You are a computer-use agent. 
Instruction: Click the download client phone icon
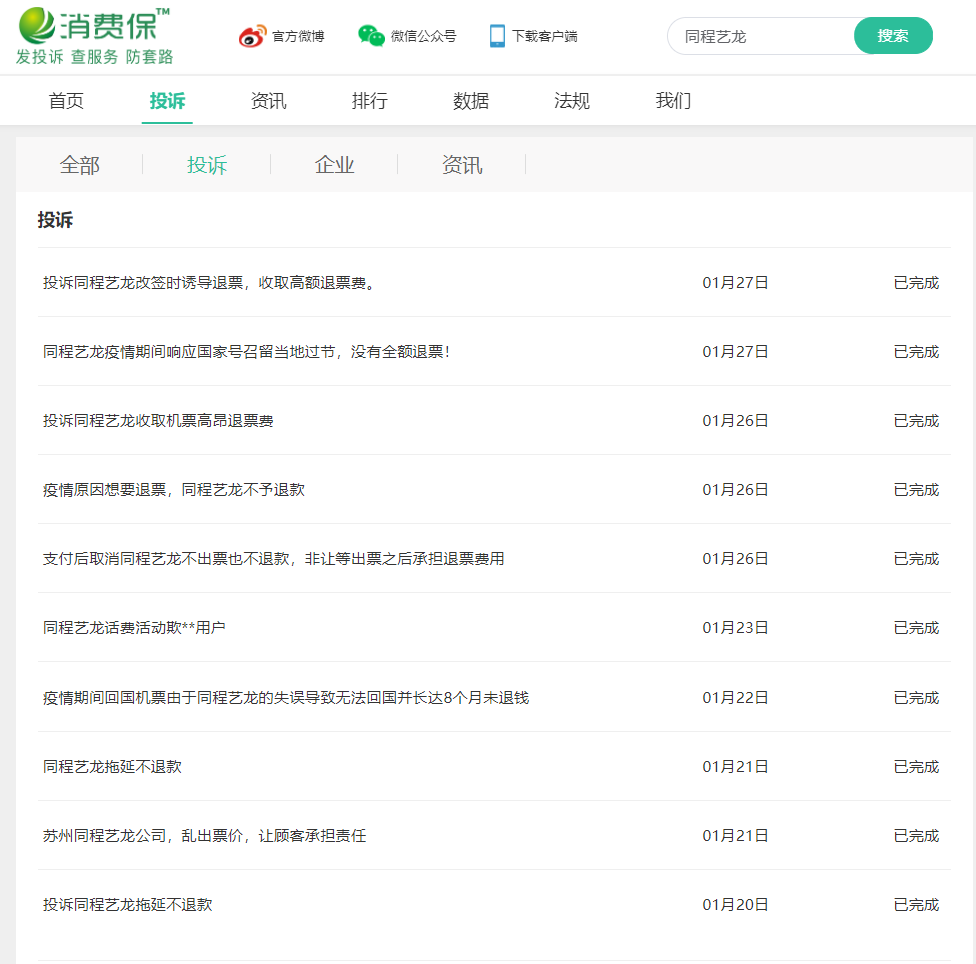[x=497, y=35]
